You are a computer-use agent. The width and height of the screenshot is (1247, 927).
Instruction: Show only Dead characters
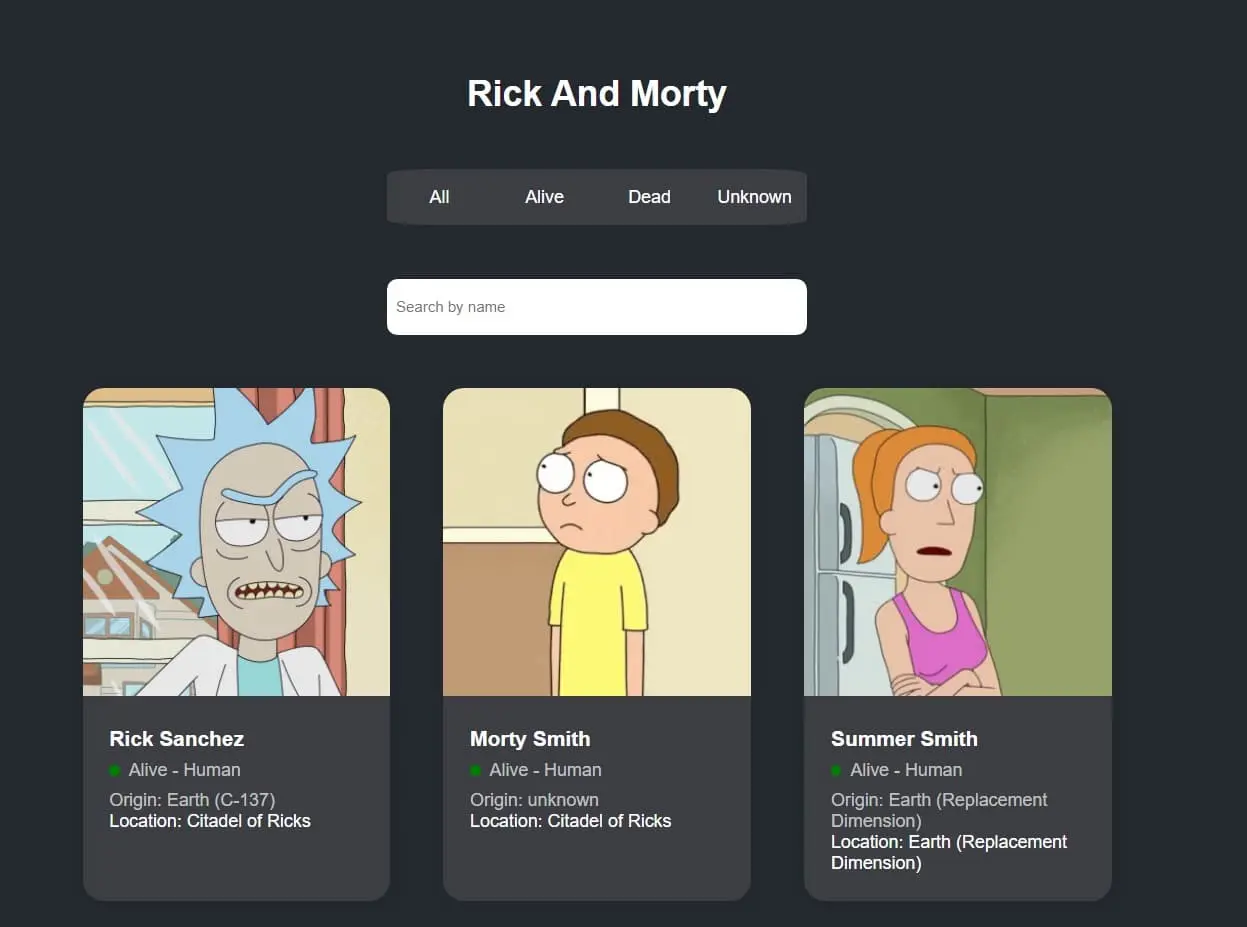coord(649,197)
